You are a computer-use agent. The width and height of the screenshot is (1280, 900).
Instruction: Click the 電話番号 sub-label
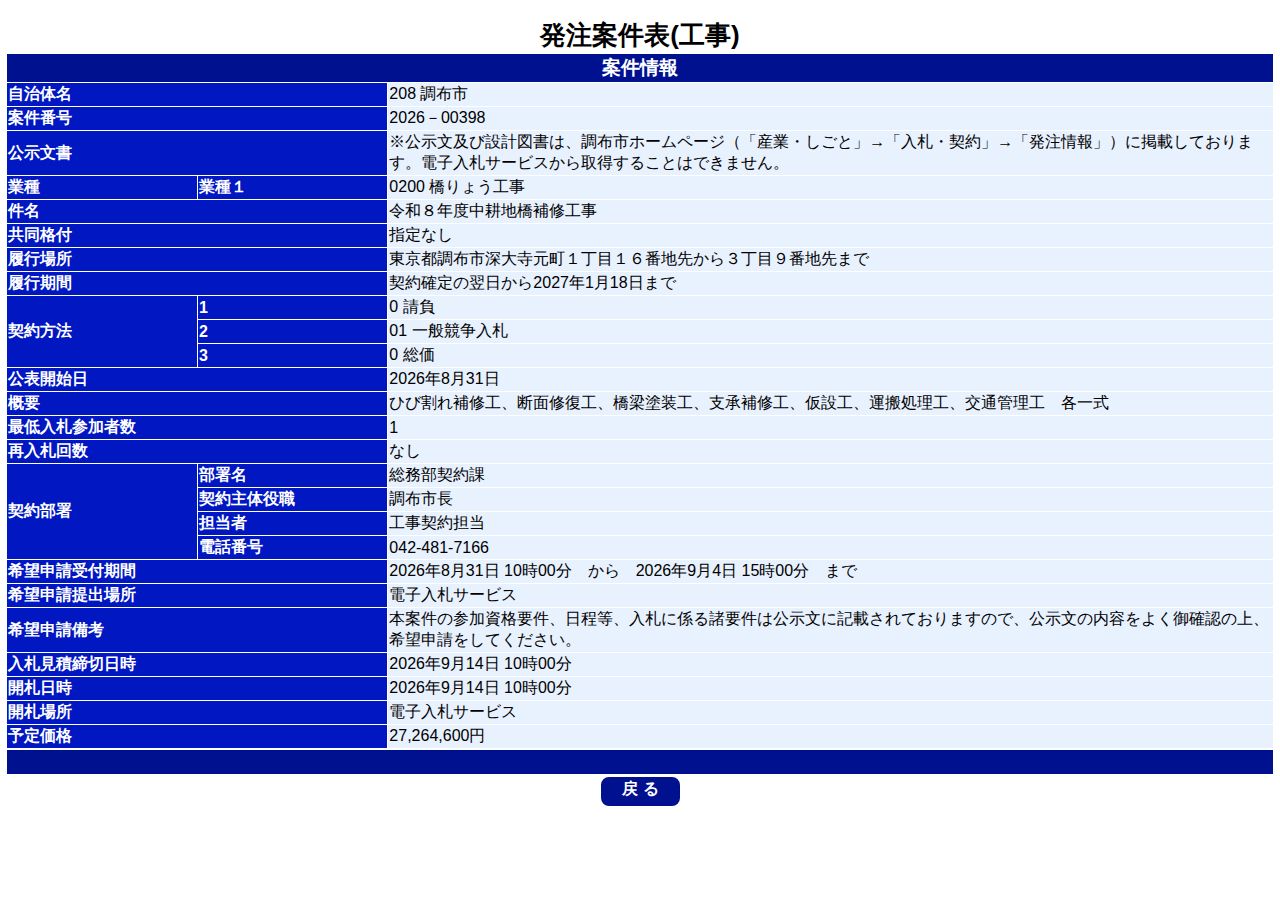tap(292, 547)
